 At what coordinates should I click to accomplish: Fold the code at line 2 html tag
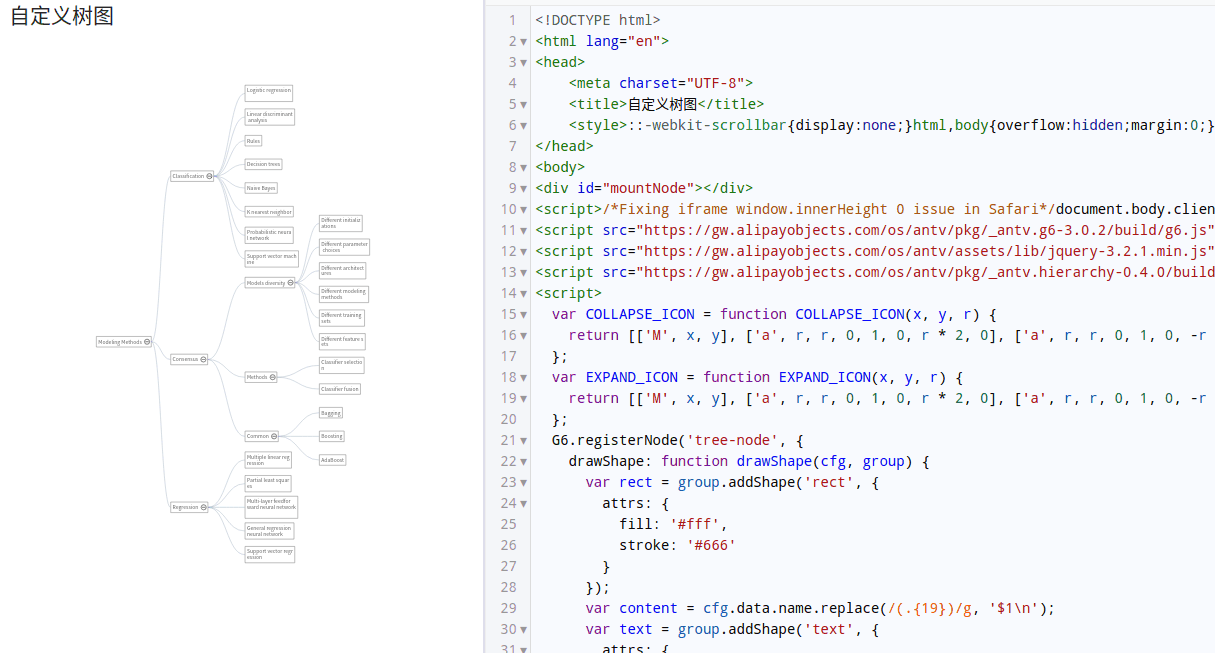[x=523, y=42]
